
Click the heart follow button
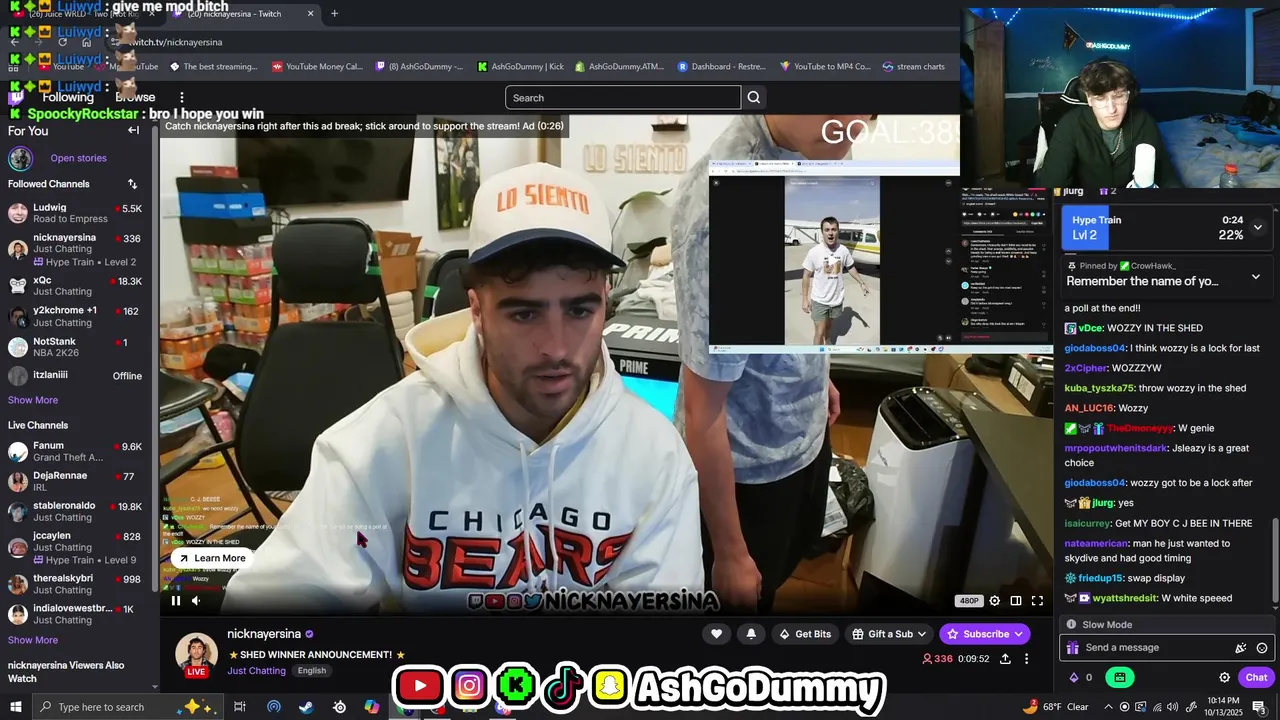(x=716, y=633)
